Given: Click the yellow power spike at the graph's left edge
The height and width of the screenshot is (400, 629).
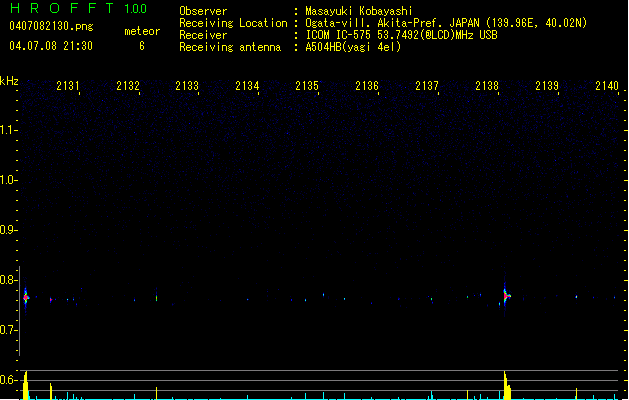Looking at the screenshot, I should pos(26,386).
